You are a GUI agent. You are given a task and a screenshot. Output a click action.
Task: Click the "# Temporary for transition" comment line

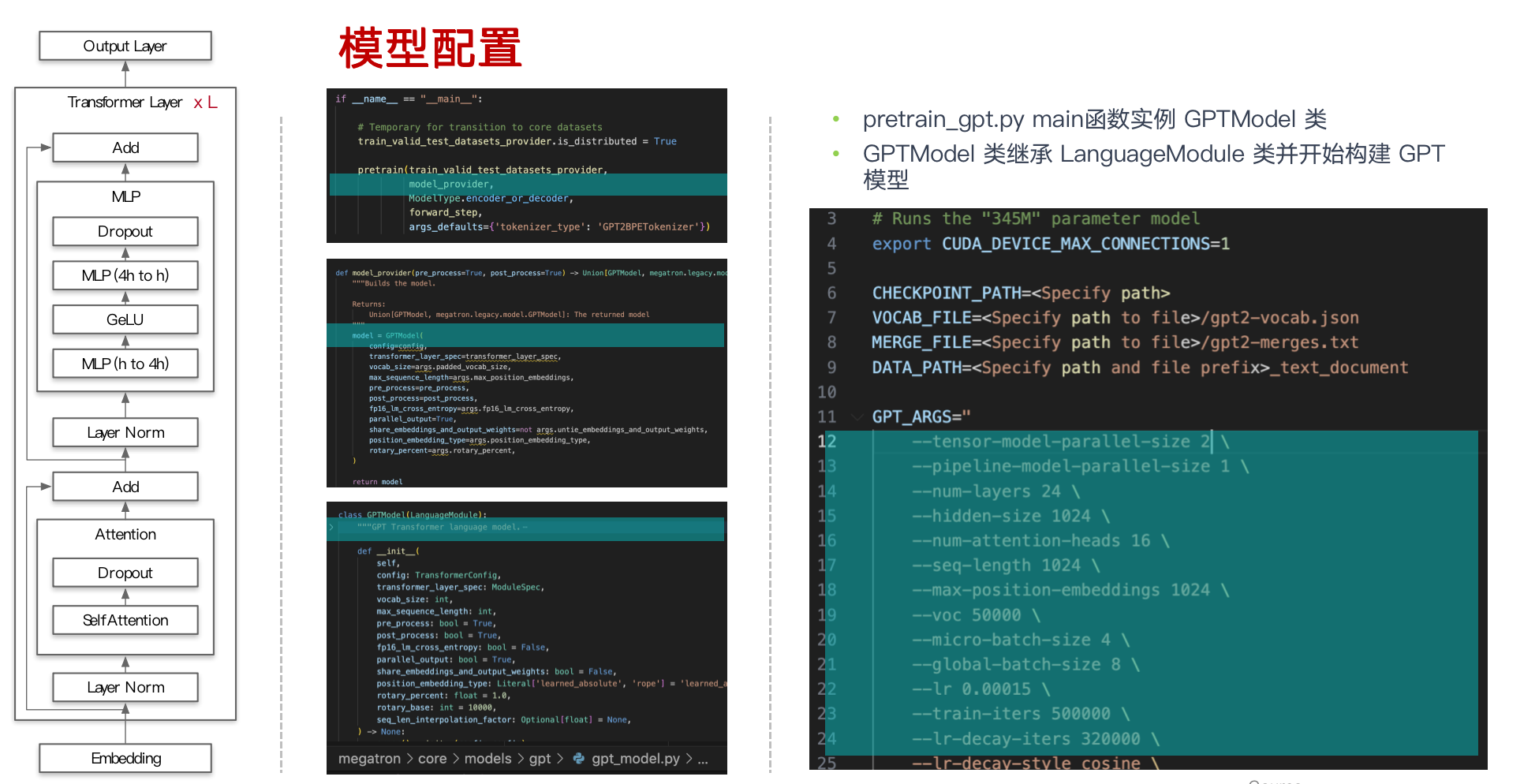pos(480,128)
